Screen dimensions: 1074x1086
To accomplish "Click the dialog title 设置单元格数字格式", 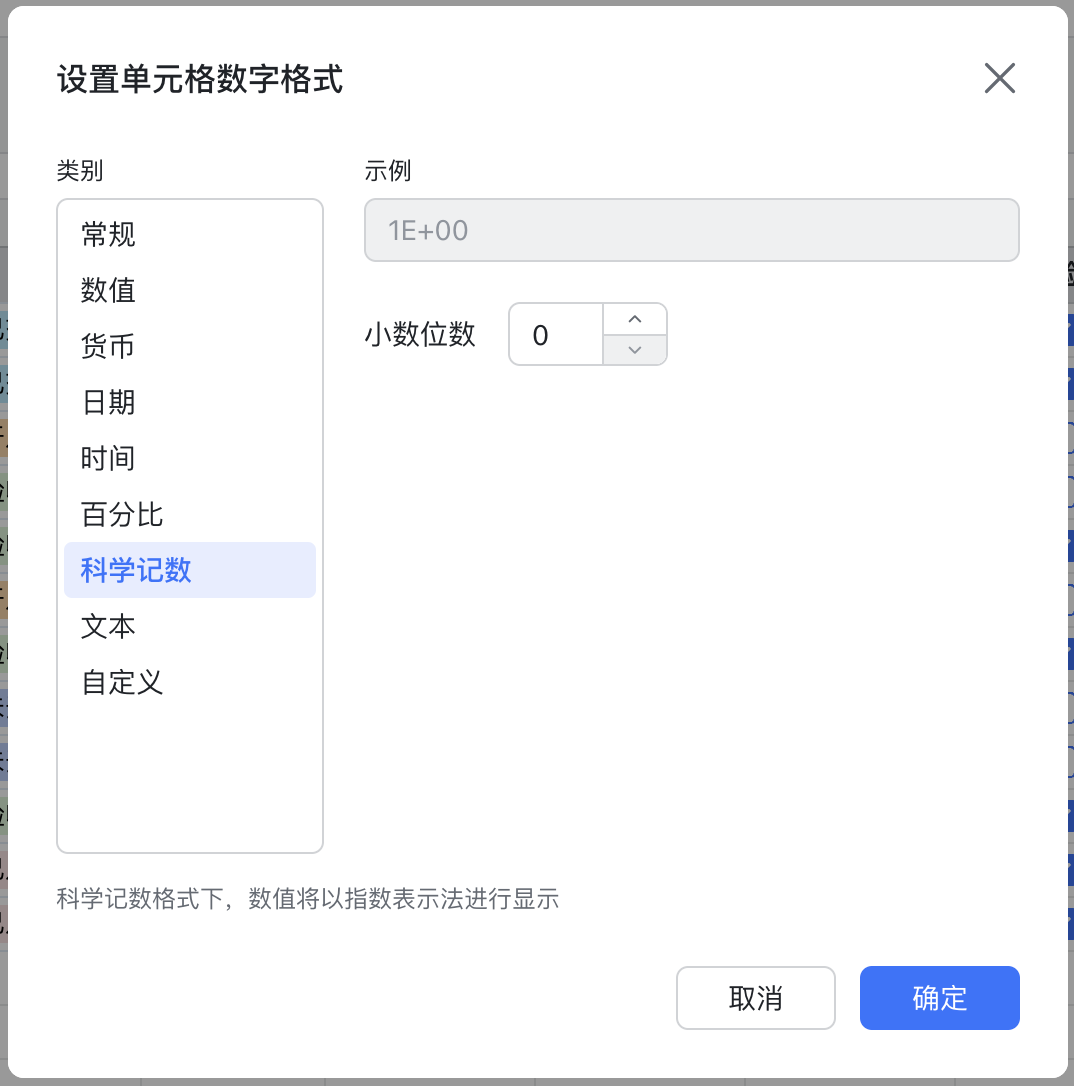I will coord(200,81).
